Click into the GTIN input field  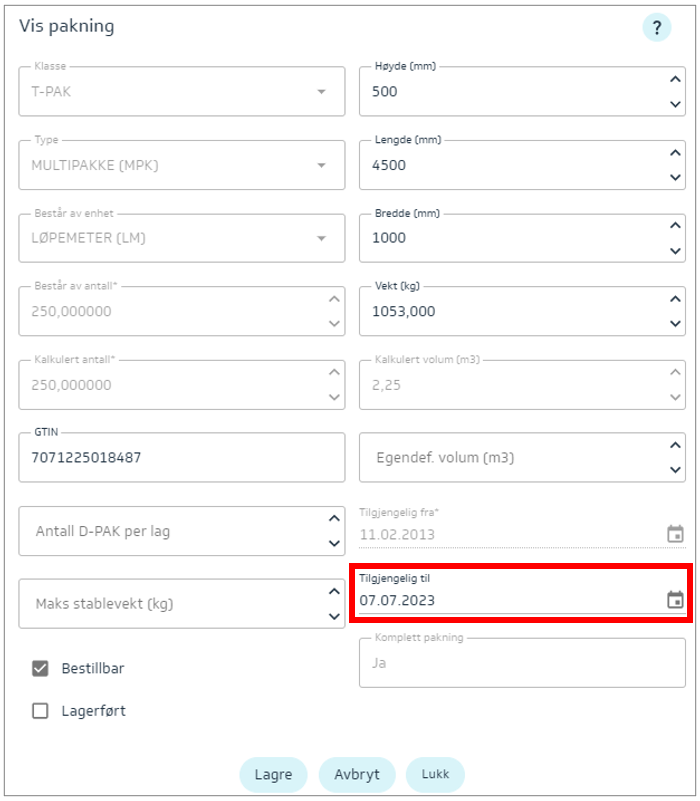180,458
